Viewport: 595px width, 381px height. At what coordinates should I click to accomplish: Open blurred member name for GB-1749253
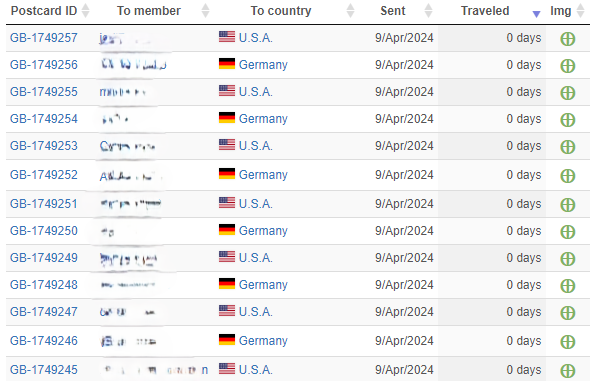tap(128, 146)
